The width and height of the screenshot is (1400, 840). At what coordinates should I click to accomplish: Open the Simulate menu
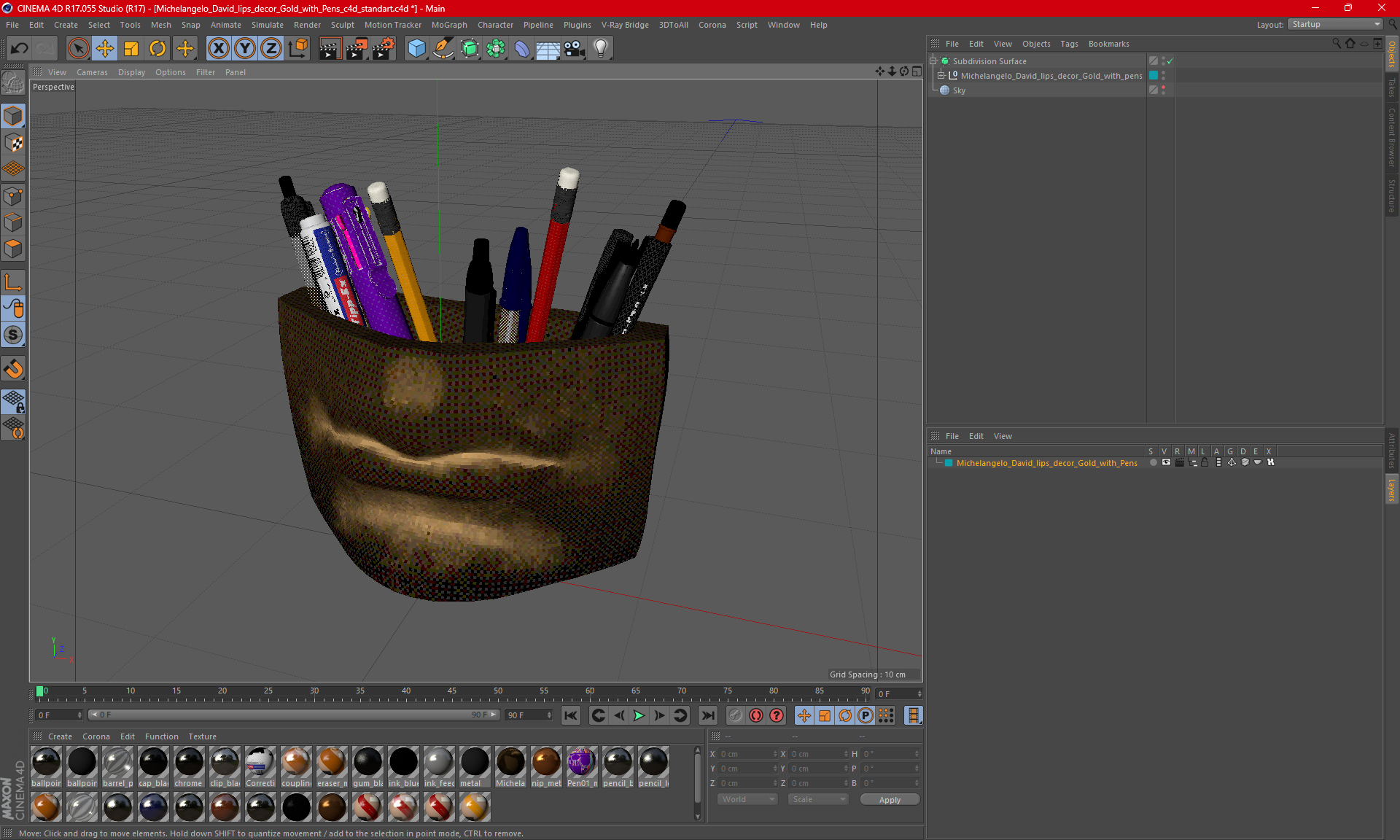point(268,25)
